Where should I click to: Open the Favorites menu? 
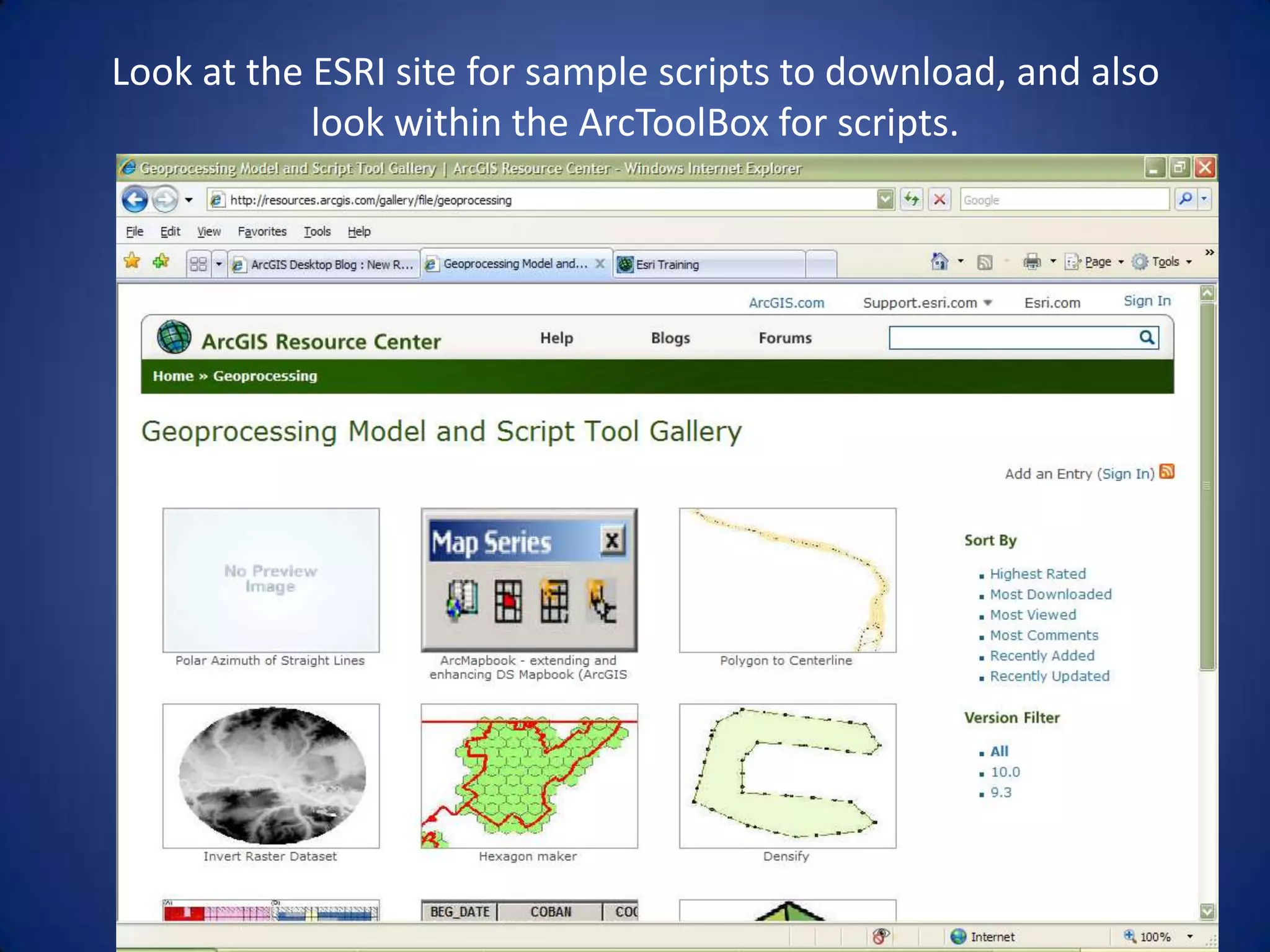262,231
